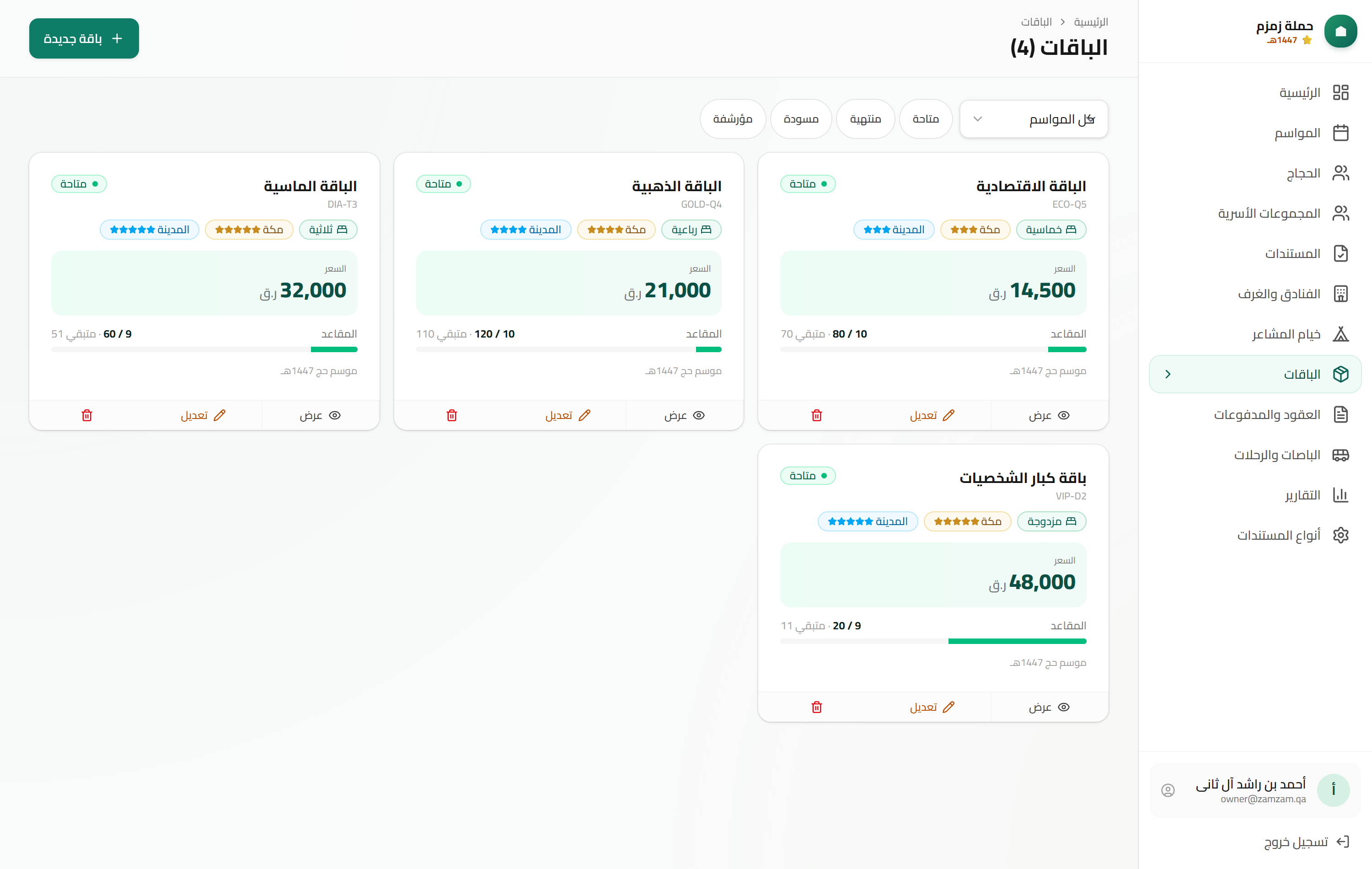The width and height of the screenshot is (1372, 869).
Task: Toggle the مؤرشفة status filter chip
Action: tap(732, 119)
